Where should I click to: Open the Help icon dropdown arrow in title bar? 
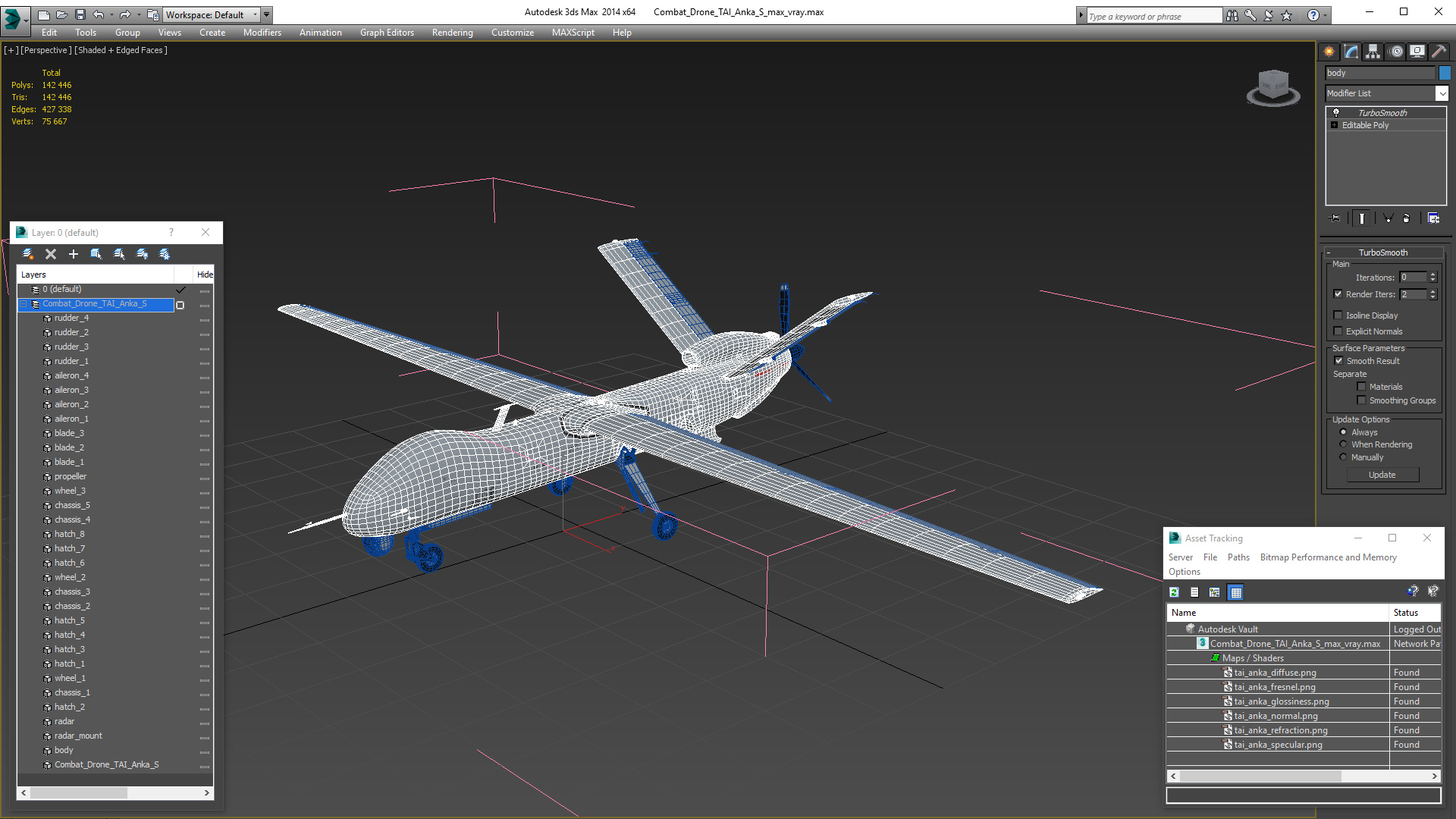pos(1326,15)
